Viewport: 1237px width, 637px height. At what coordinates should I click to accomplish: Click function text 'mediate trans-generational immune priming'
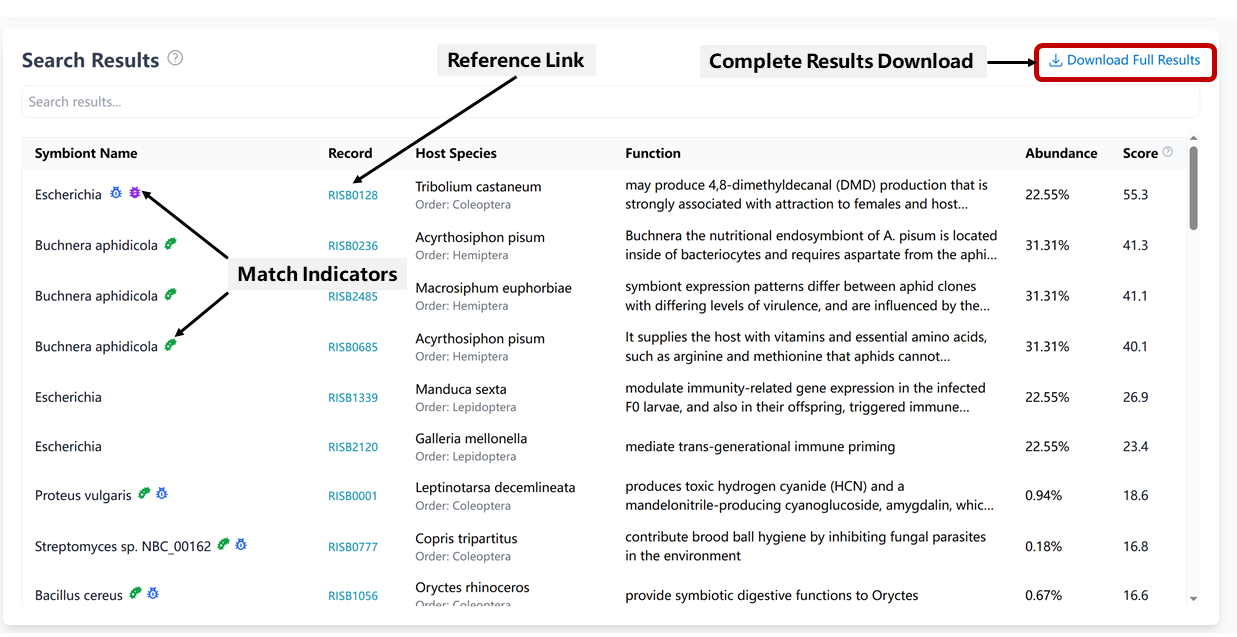(760, 447)
